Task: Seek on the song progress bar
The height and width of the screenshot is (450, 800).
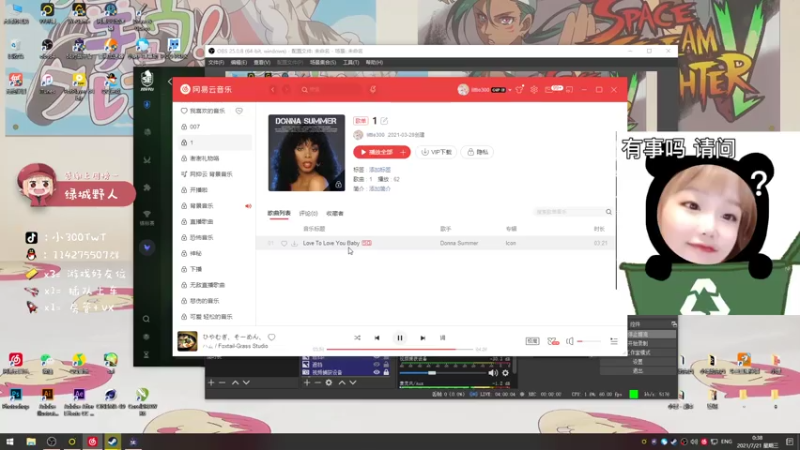Action: point(400,349)
